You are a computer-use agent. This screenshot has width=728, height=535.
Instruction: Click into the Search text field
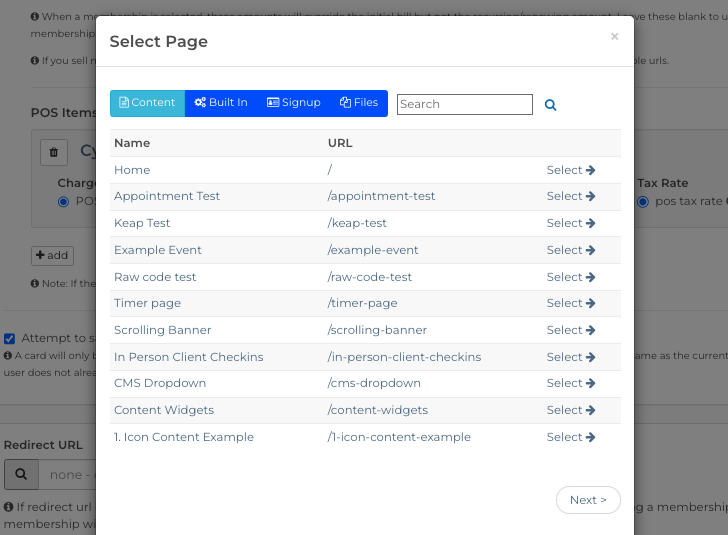coord(464,104)
